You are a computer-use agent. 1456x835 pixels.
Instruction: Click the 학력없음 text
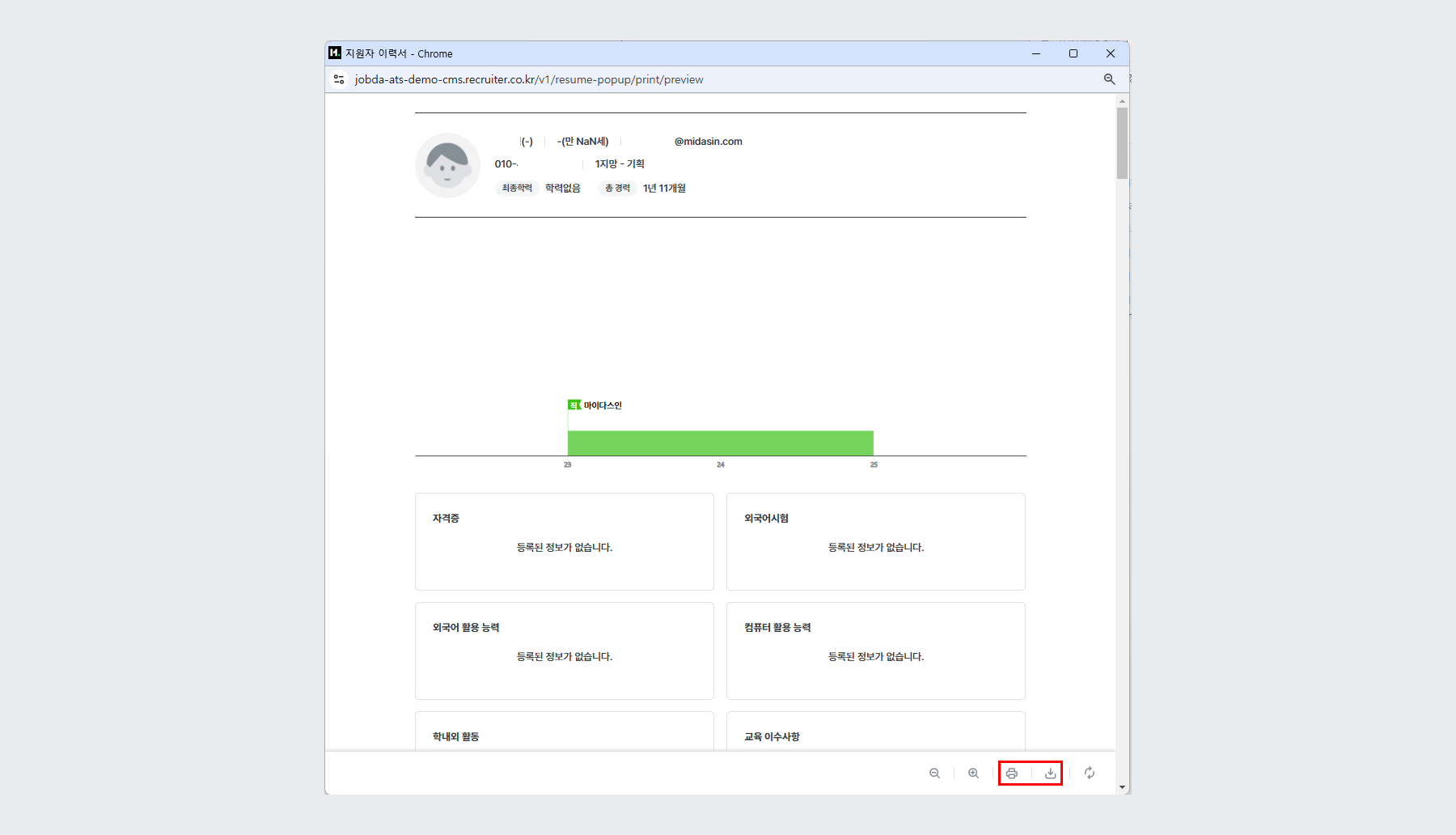pyautogui.click(x=563, y=189)
